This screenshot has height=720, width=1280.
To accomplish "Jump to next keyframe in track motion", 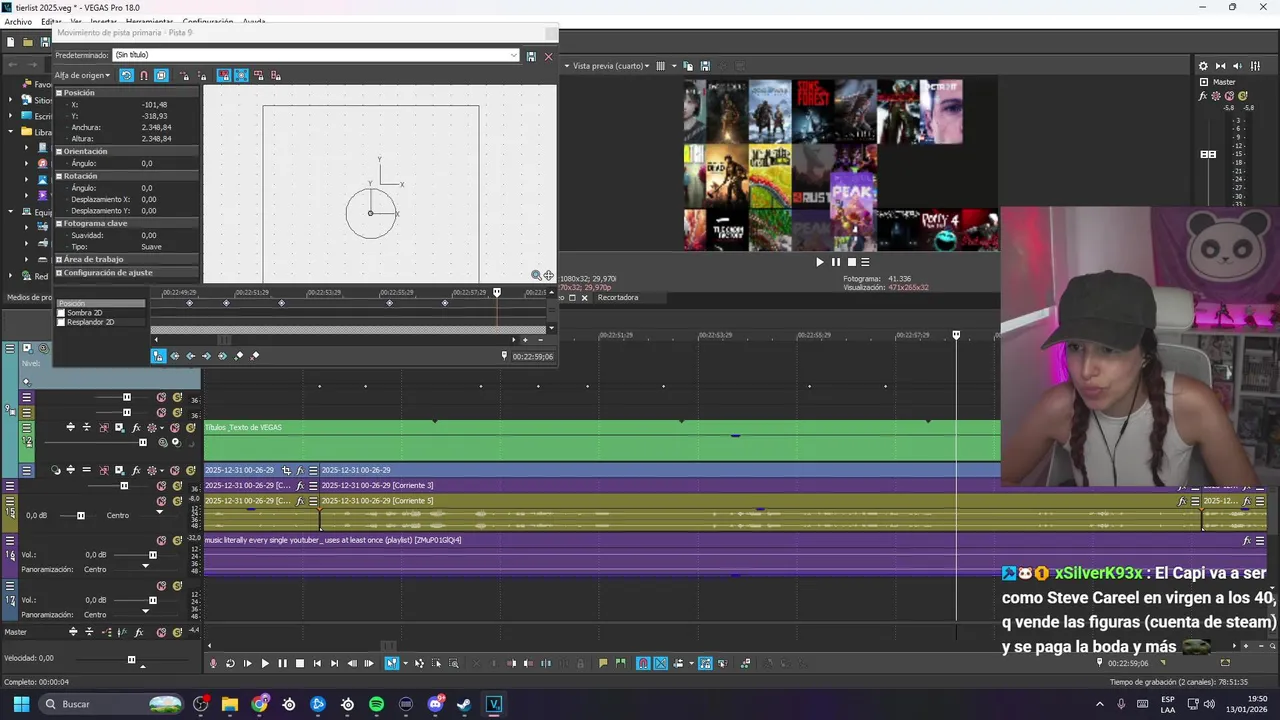I will 207,356.
